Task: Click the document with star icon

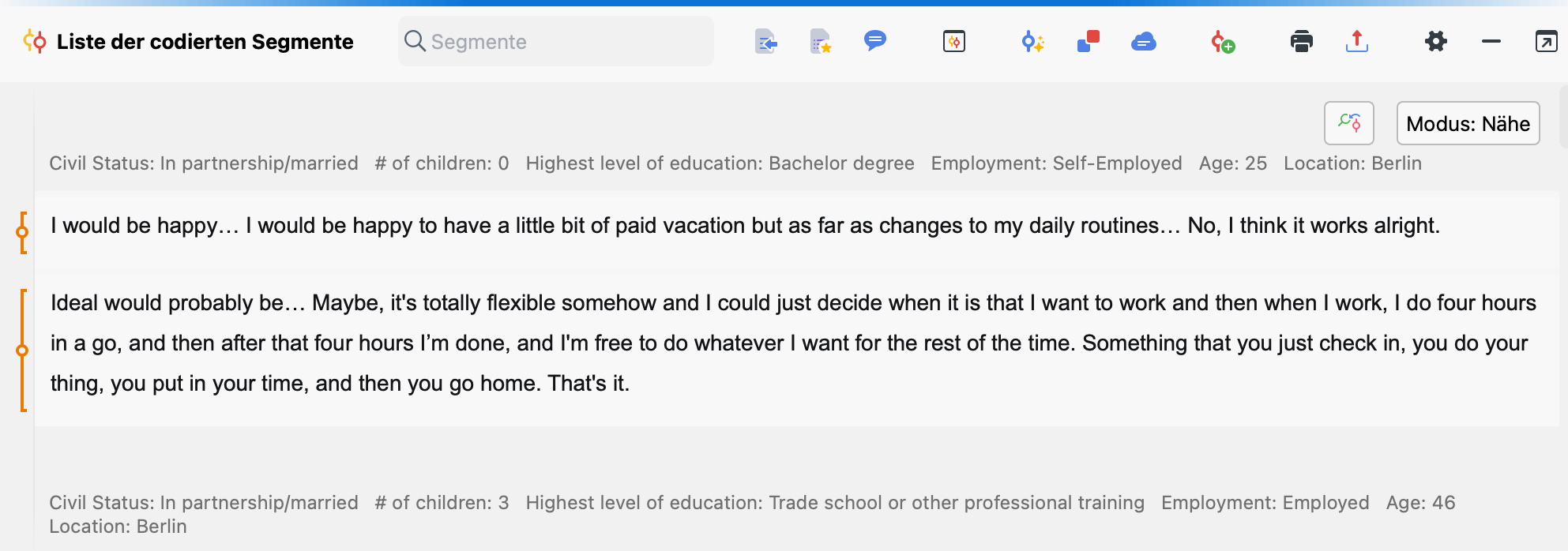Action: [821, 41]
